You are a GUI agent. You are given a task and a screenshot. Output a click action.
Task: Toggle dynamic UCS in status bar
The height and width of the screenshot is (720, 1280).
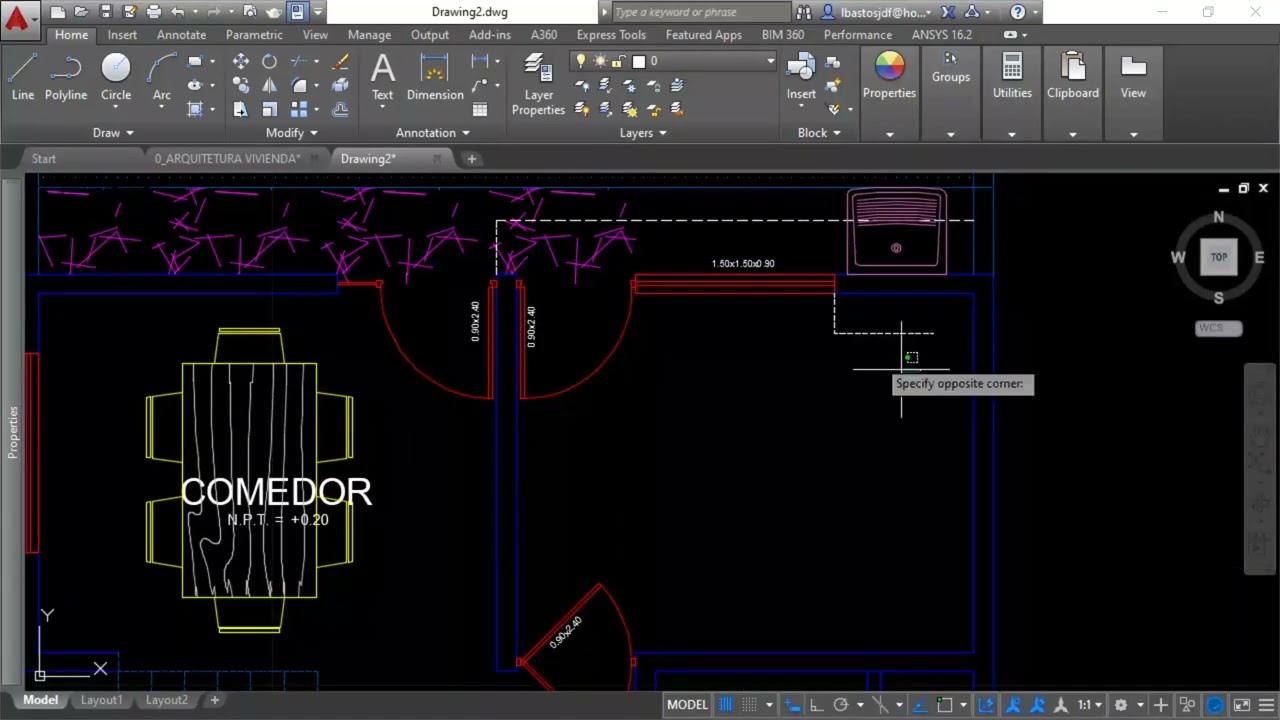tap(986, 705)
